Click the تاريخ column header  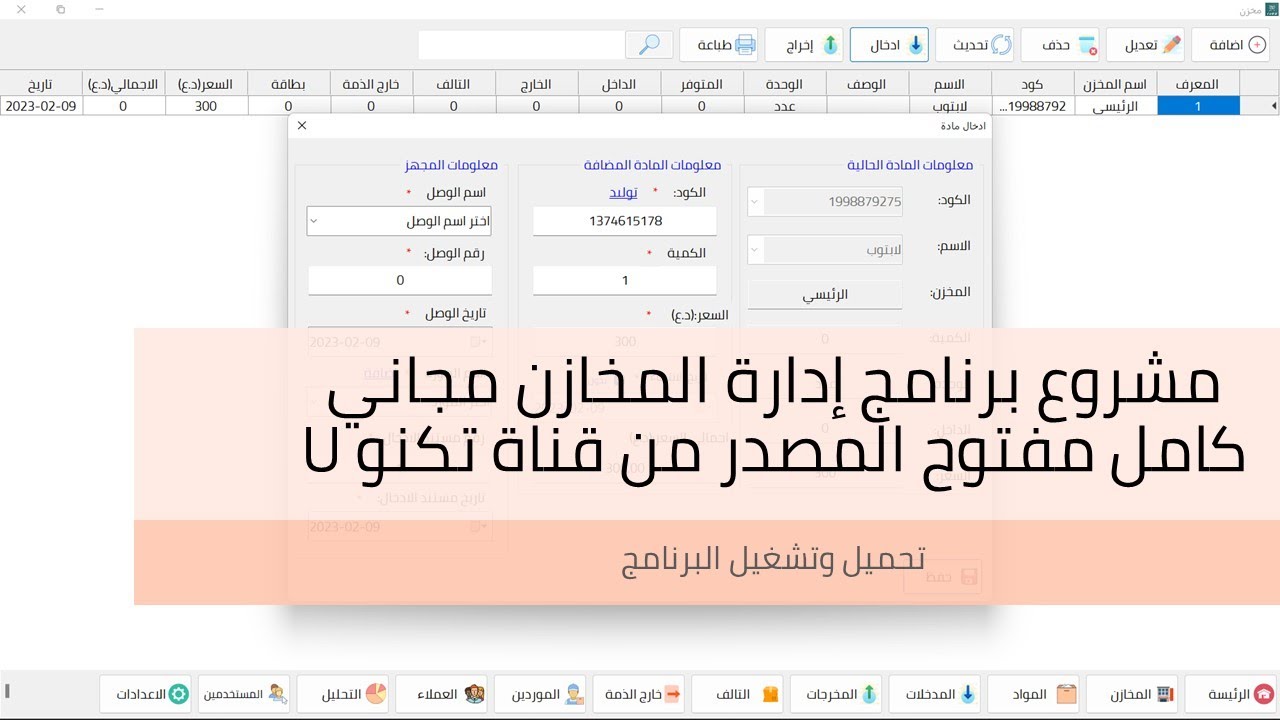tap(41, 84)
